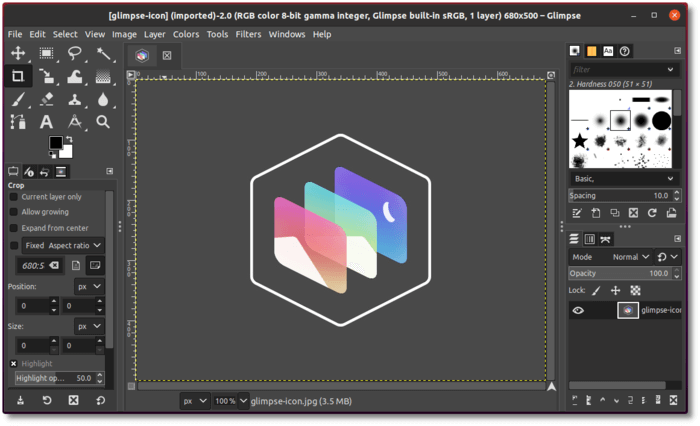
Task: Open brush filter tag dropdown
Action: click(x=671, y=70)
